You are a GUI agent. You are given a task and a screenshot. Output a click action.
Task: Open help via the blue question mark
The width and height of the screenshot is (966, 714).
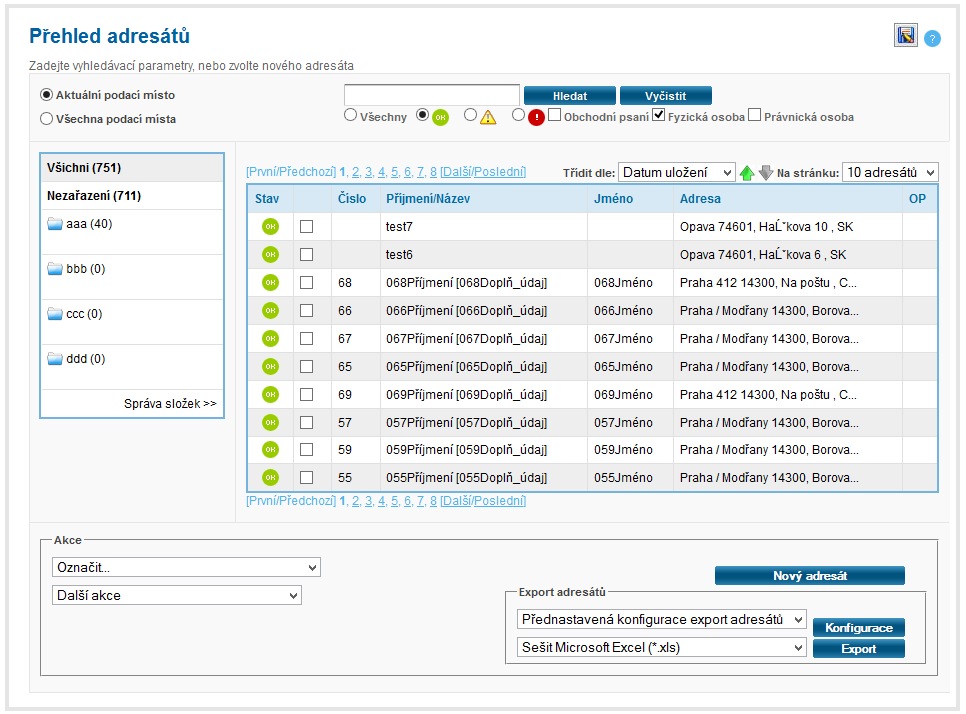coord(932,38)
